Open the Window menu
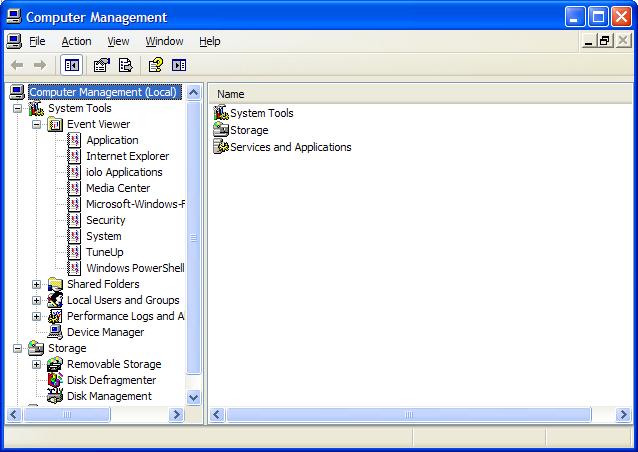Image resolution: width=638 pixels, height=452 pixels. click(x=164, y=41)
